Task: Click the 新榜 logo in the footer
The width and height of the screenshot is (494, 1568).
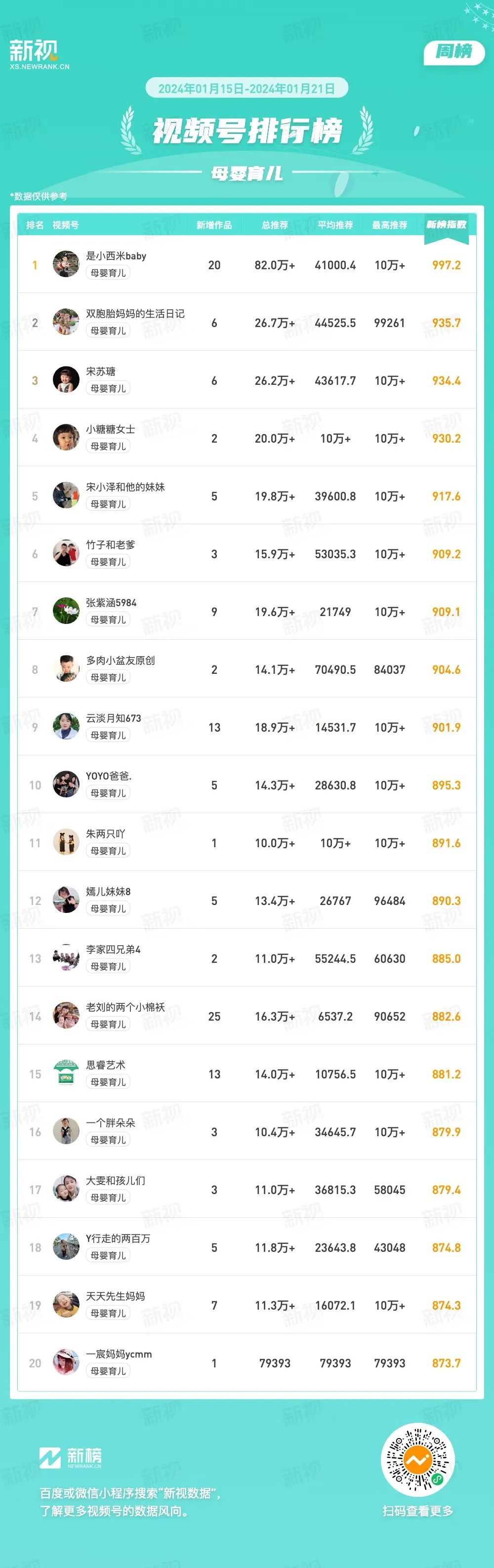Action: click(71, 1457)
